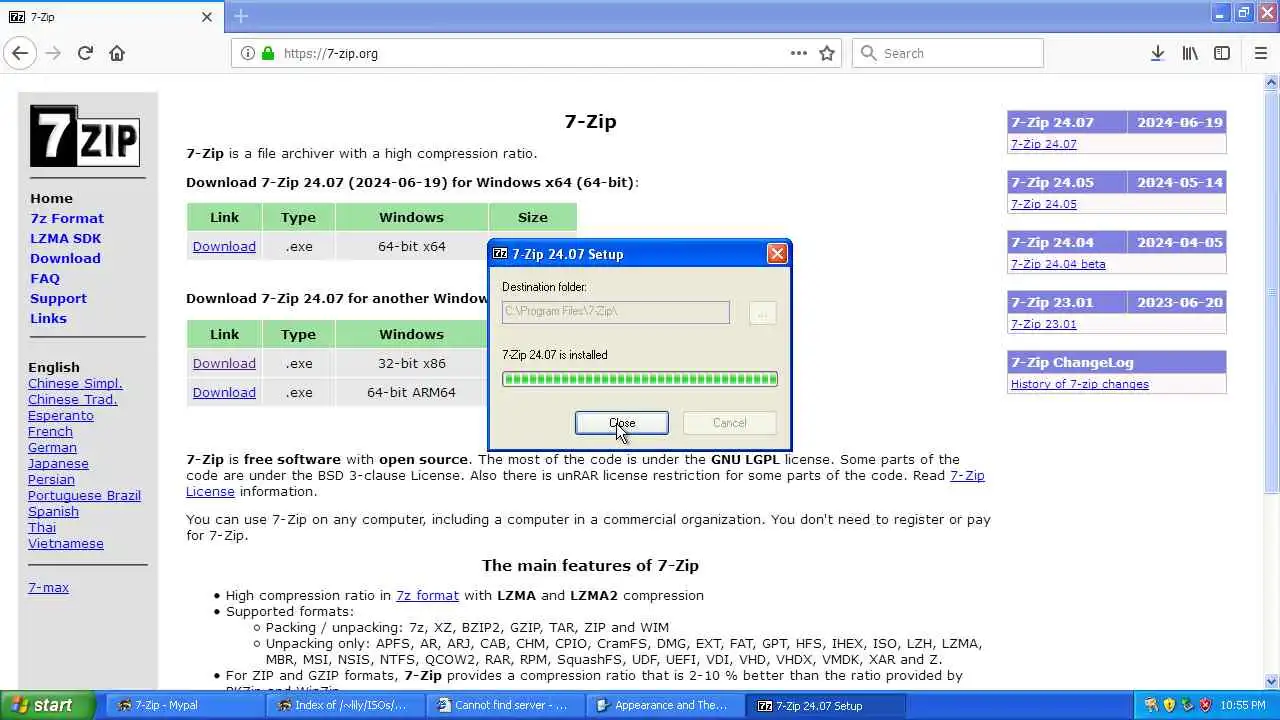Switch language to Thai
The height and width of the screenshot is (720, 1280).
42,527
